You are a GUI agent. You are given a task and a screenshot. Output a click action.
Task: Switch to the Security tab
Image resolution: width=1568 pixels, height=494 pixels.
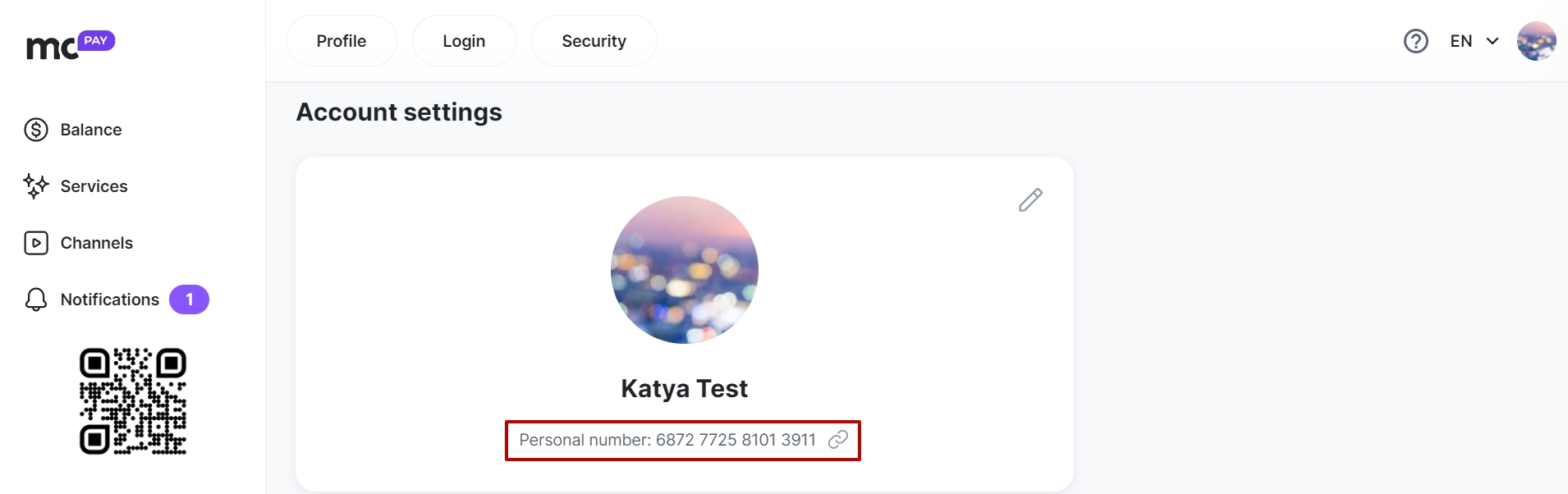[594, 41]
